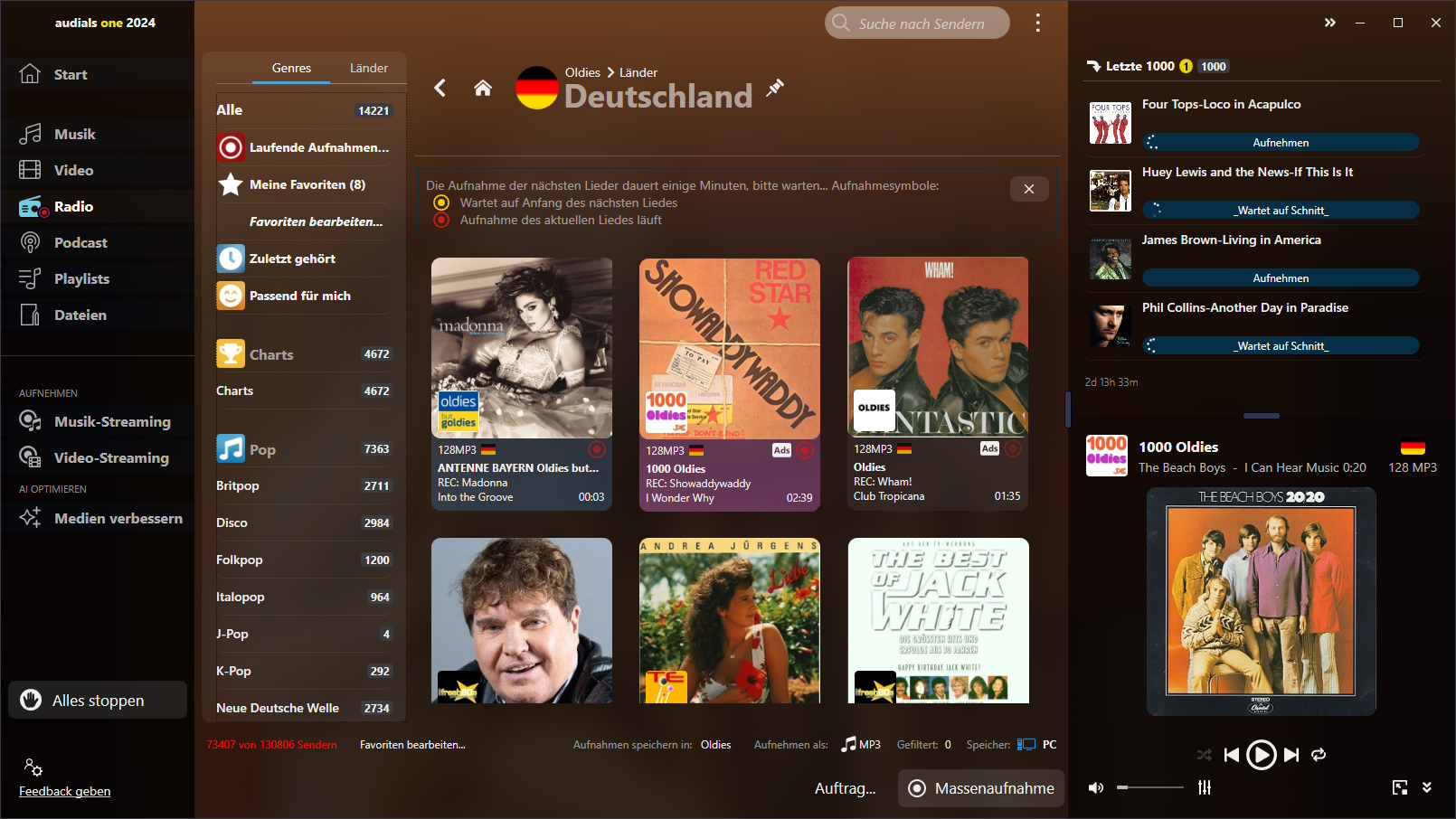1456x819 pixels.
Task: Open Passend für mich recommendations
Action: pyautogui.click(x=304, y=296)
